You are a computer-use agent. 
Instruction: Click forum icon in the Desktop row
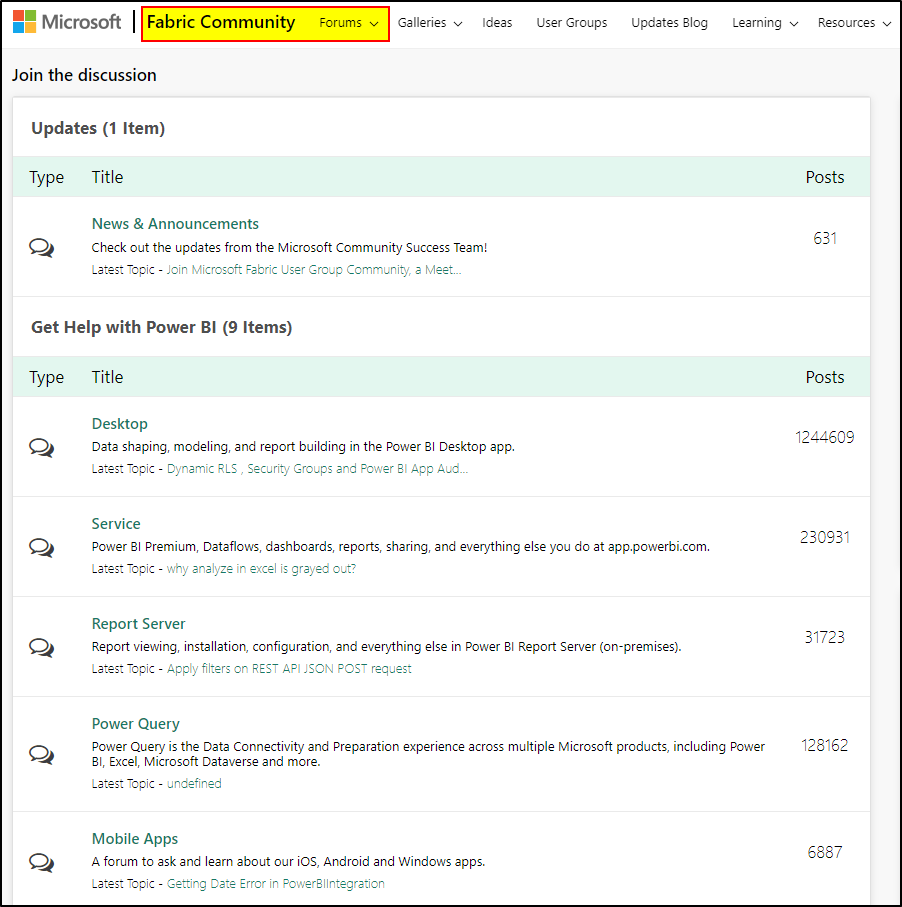pos(42,447)
